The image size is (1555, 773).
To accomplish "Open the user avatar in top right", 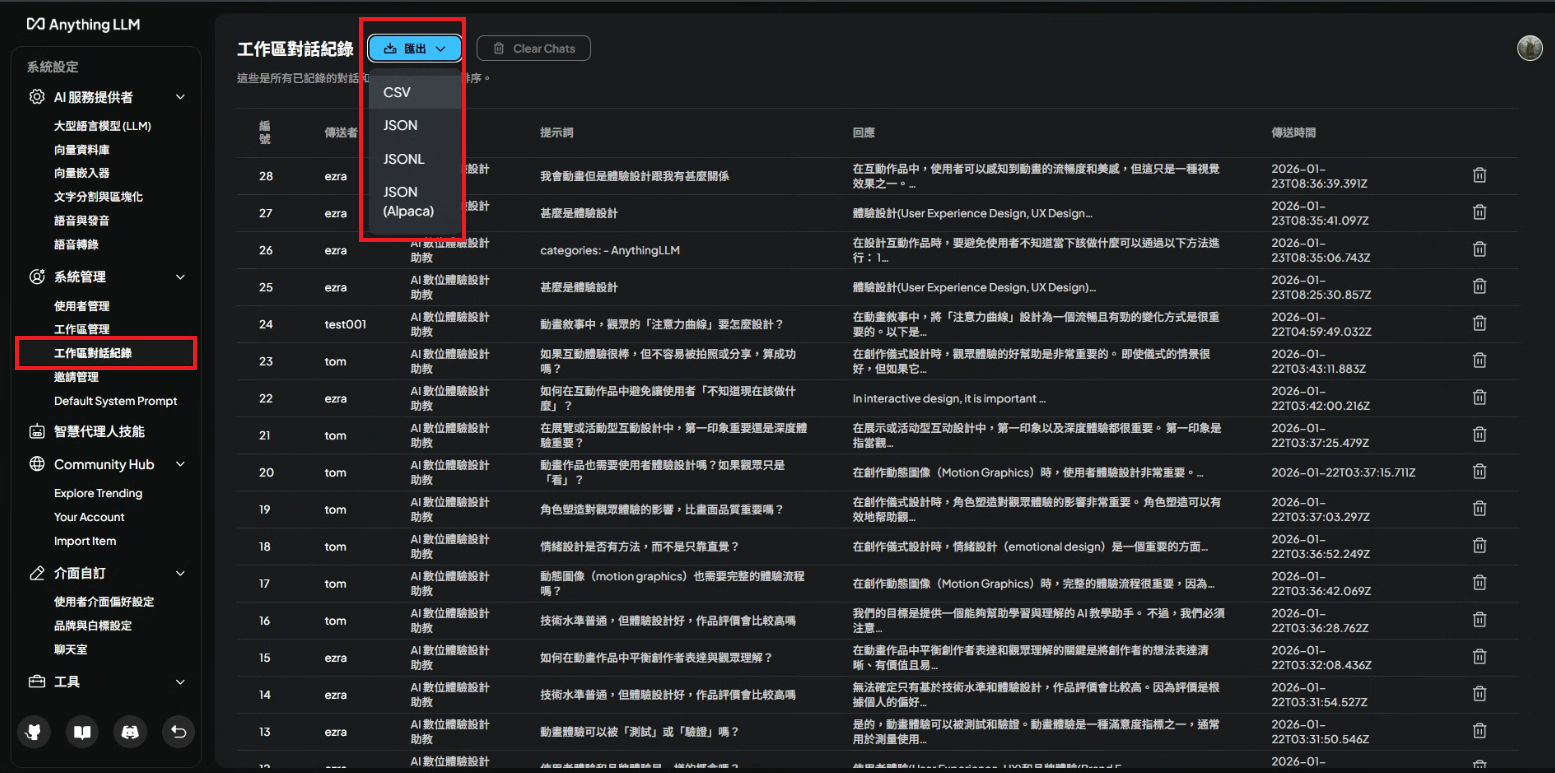I will [1529, 48].
